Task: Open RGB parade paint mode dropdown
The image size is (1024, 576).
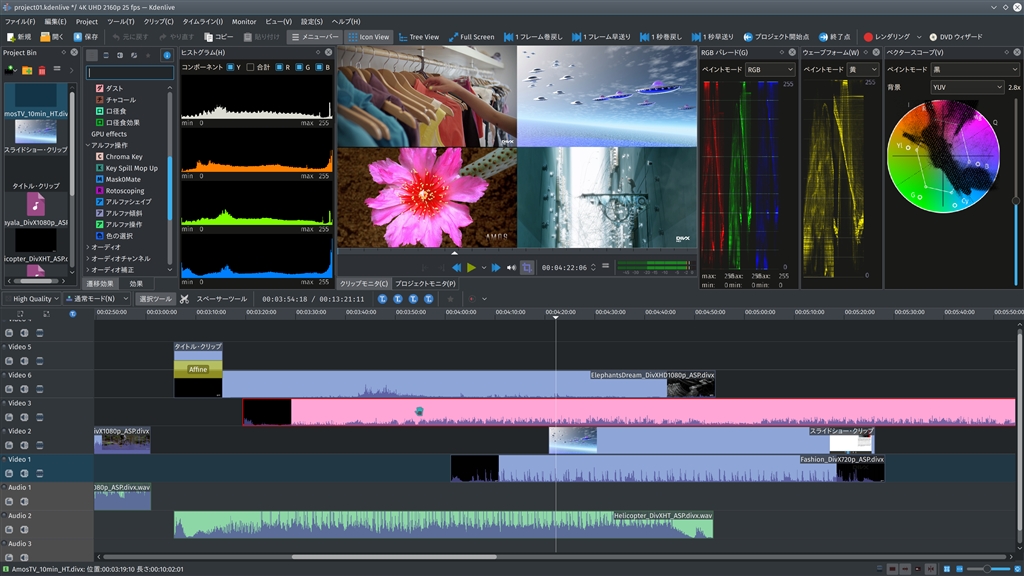Action: click(x=769, y=70)
